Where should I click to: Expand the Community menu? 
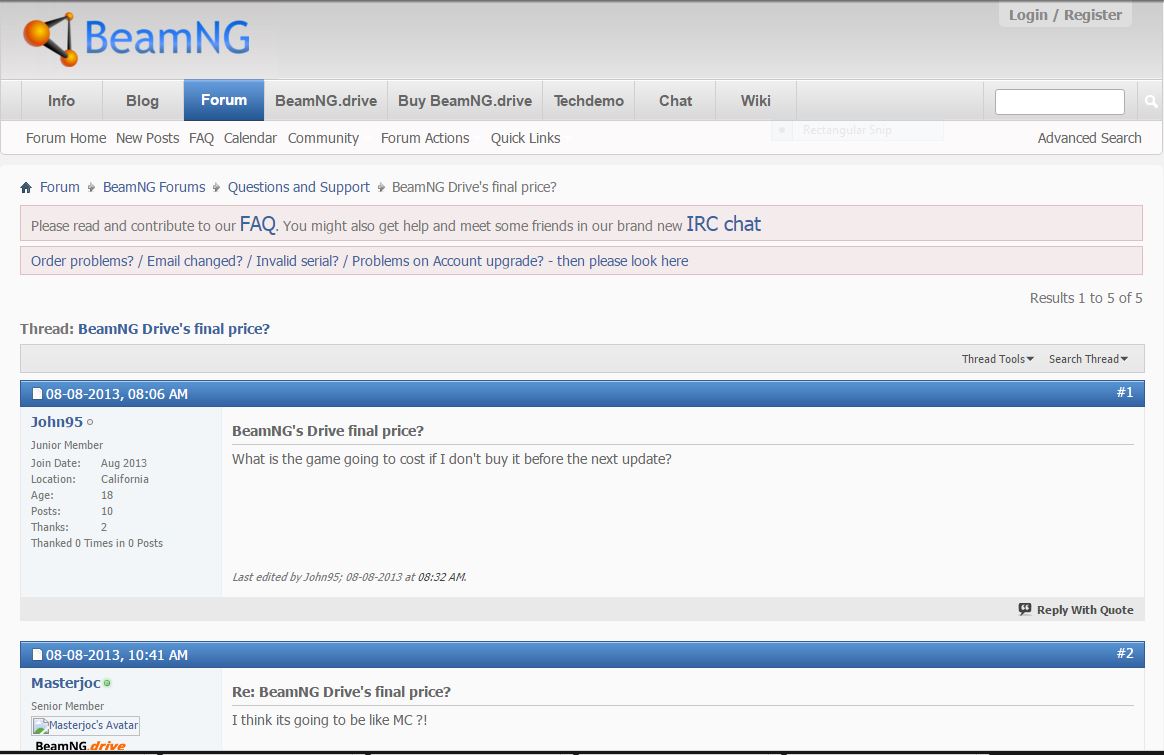323,138
